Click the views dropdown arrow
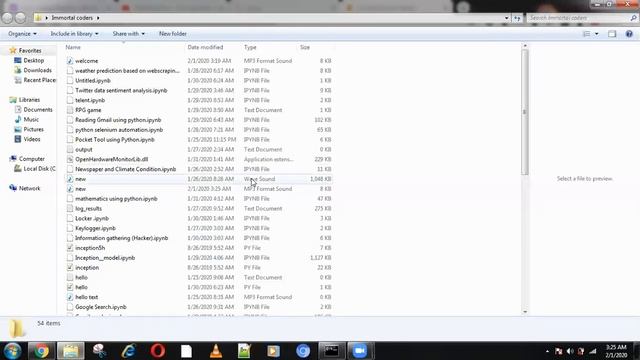 [x=597, y=34]
